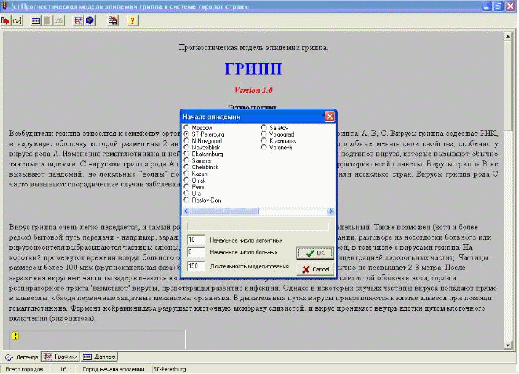Screen dimensions: 519x374
Task: Click the modeling duration field showing 150
Action: [196, 266]
